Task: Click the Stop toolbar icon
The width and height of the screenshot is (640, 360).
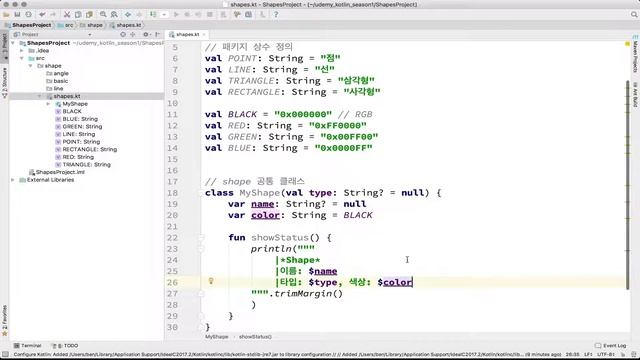Action: [x=210, y=15]
